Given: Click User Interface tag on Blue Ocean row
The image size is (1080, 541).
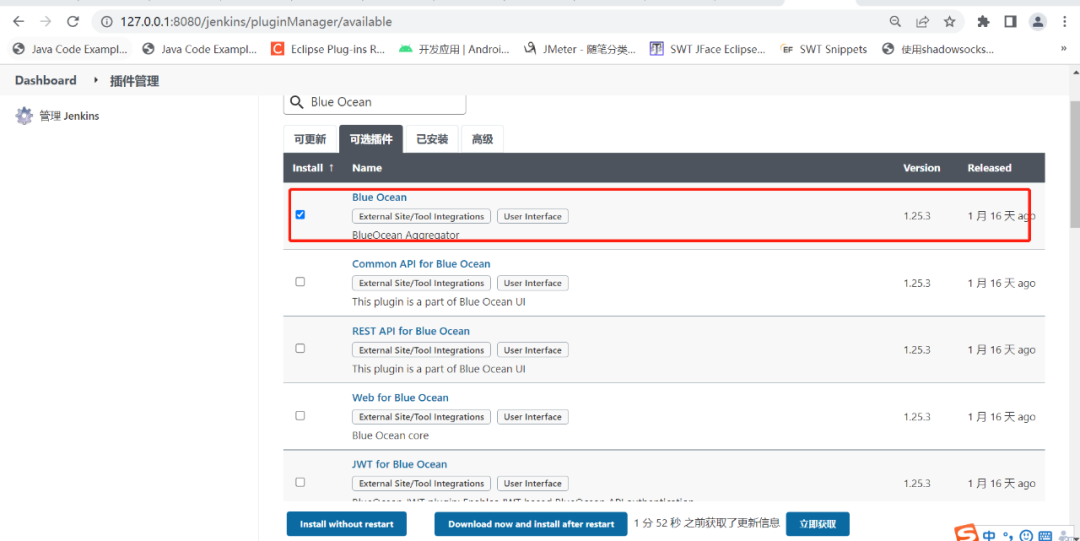Looking at the screenshot, I should coord(533,216).
